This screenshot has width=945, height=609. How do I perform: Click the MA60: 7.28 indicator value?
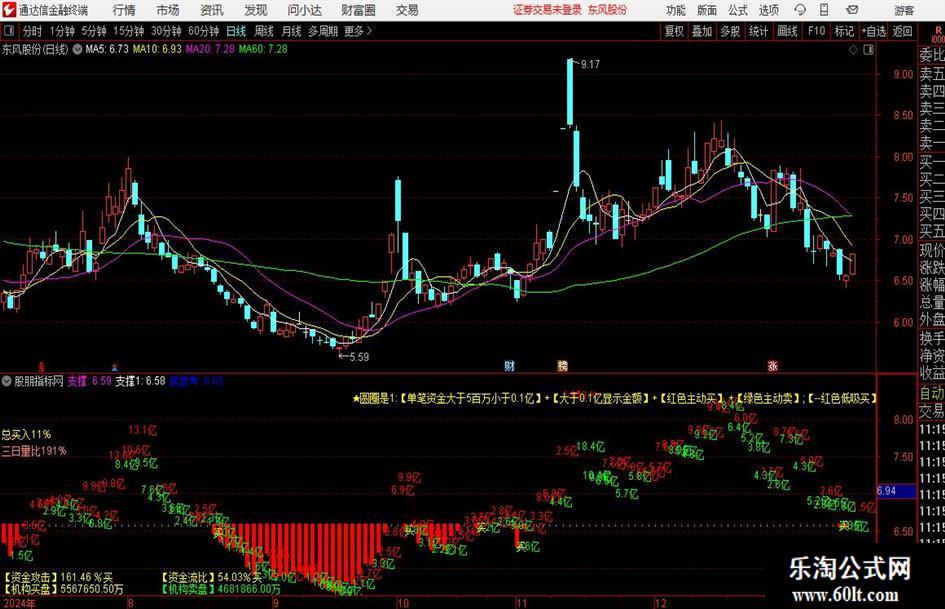coord(263,49)
